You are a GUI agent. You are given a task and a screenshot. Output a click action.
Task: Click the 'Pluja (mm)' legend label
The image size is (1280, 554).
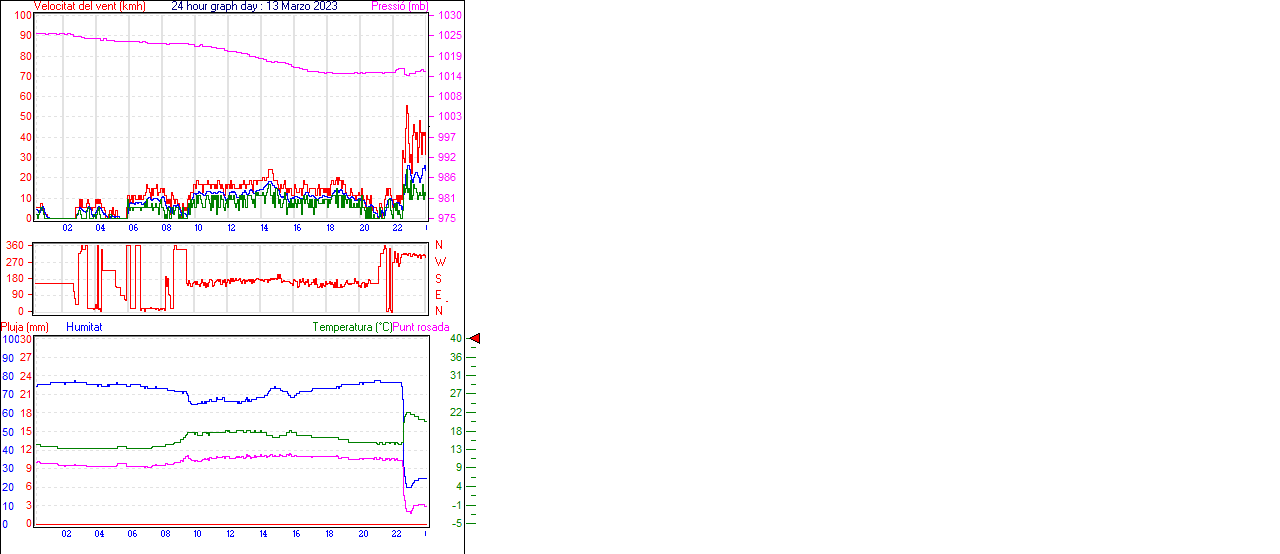coord(25,327)
